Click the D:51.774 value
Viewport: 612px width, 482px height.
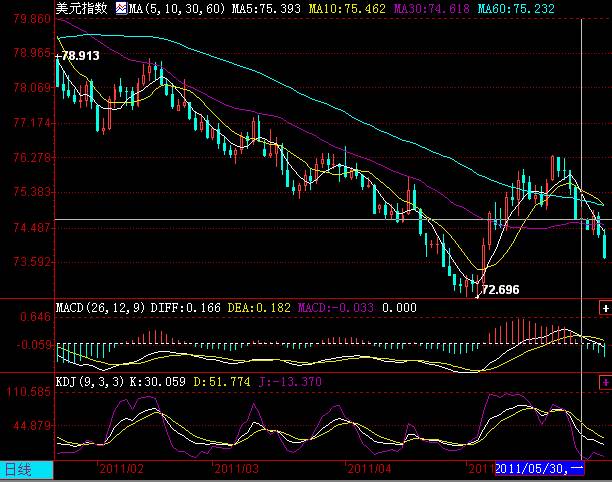[x=222, y=382]
